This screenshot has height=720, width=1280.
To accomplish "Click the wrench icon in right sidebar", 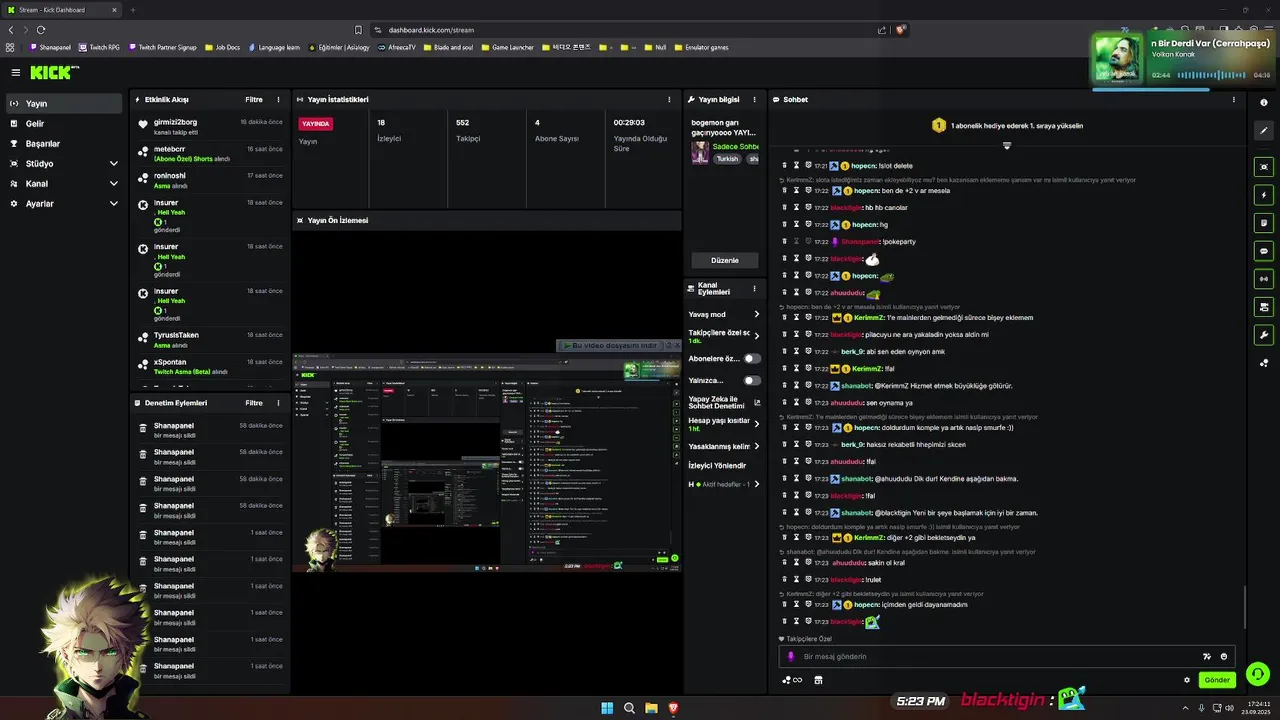I will pos(1264,335).
